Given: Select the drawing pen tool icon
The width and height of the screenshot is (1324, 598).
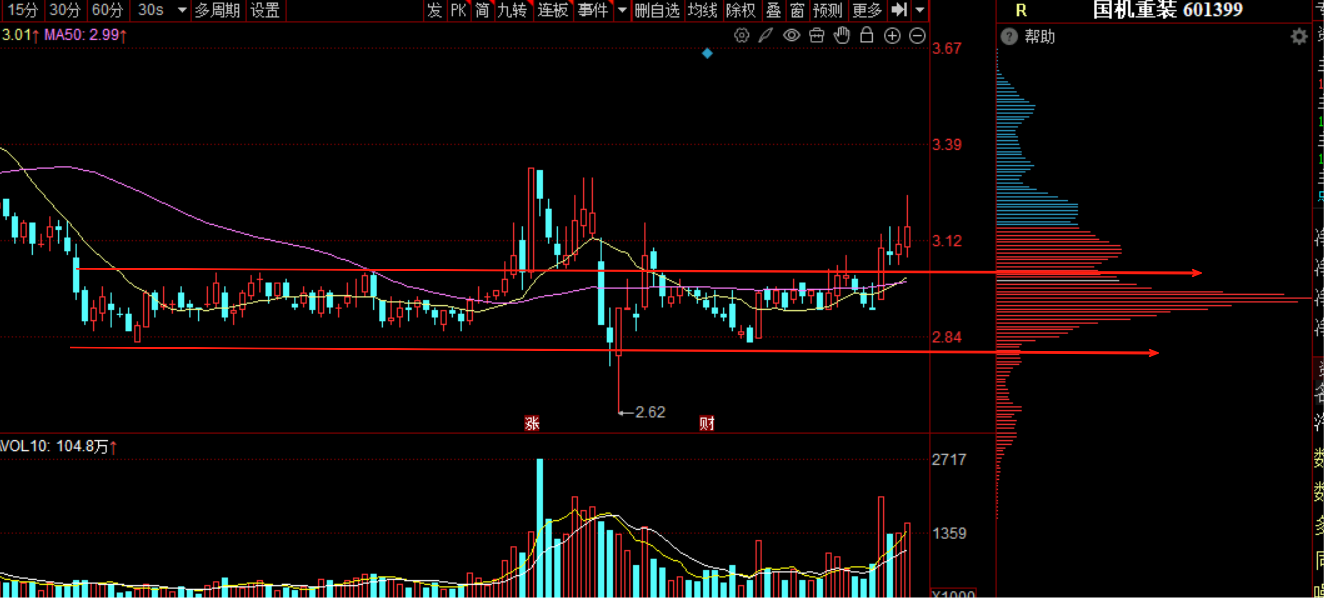Looking at the screenshot, I should tap(766, 35).
